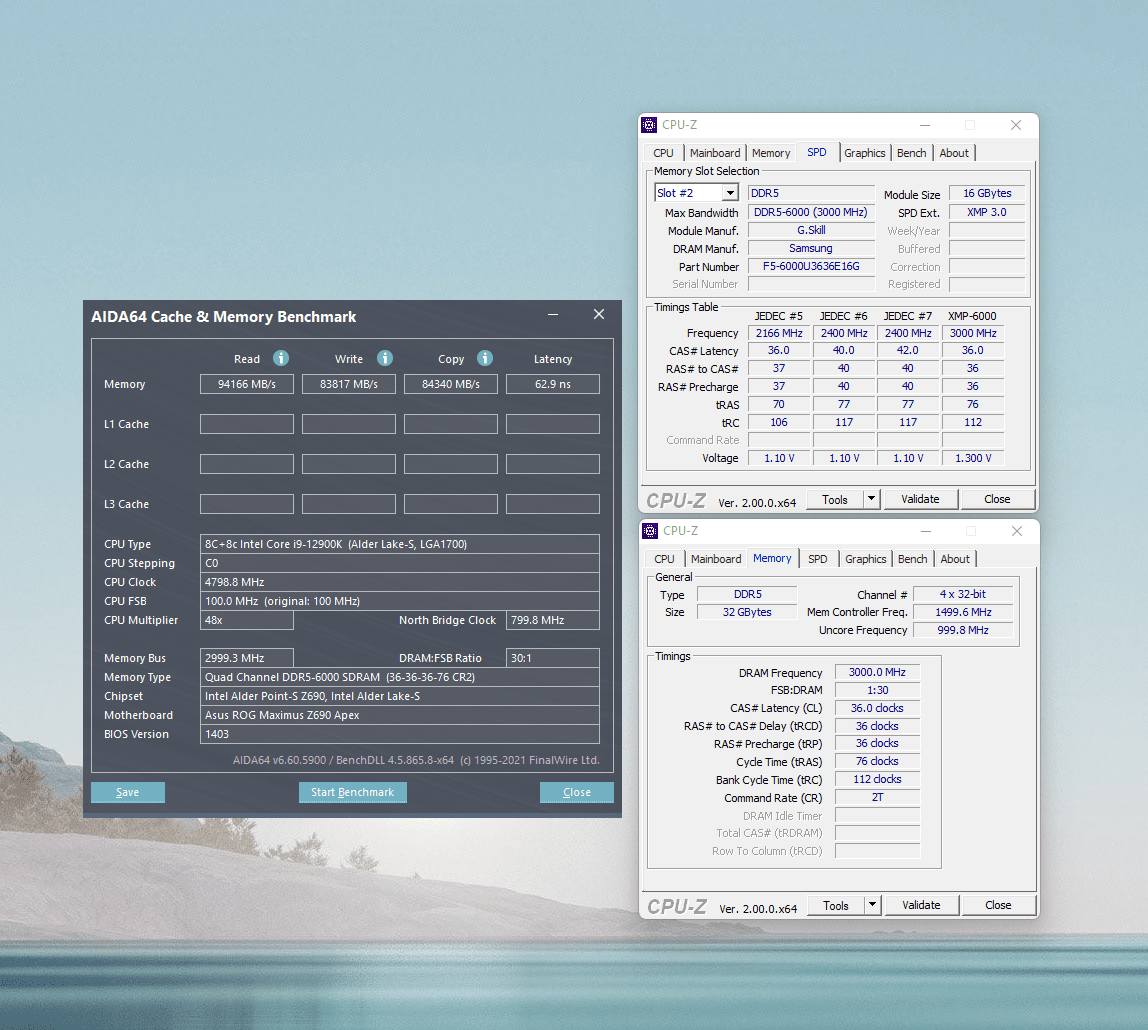
Task: Click DRAM:FSB Ratio value 30:1
Action: pos(553,658)
